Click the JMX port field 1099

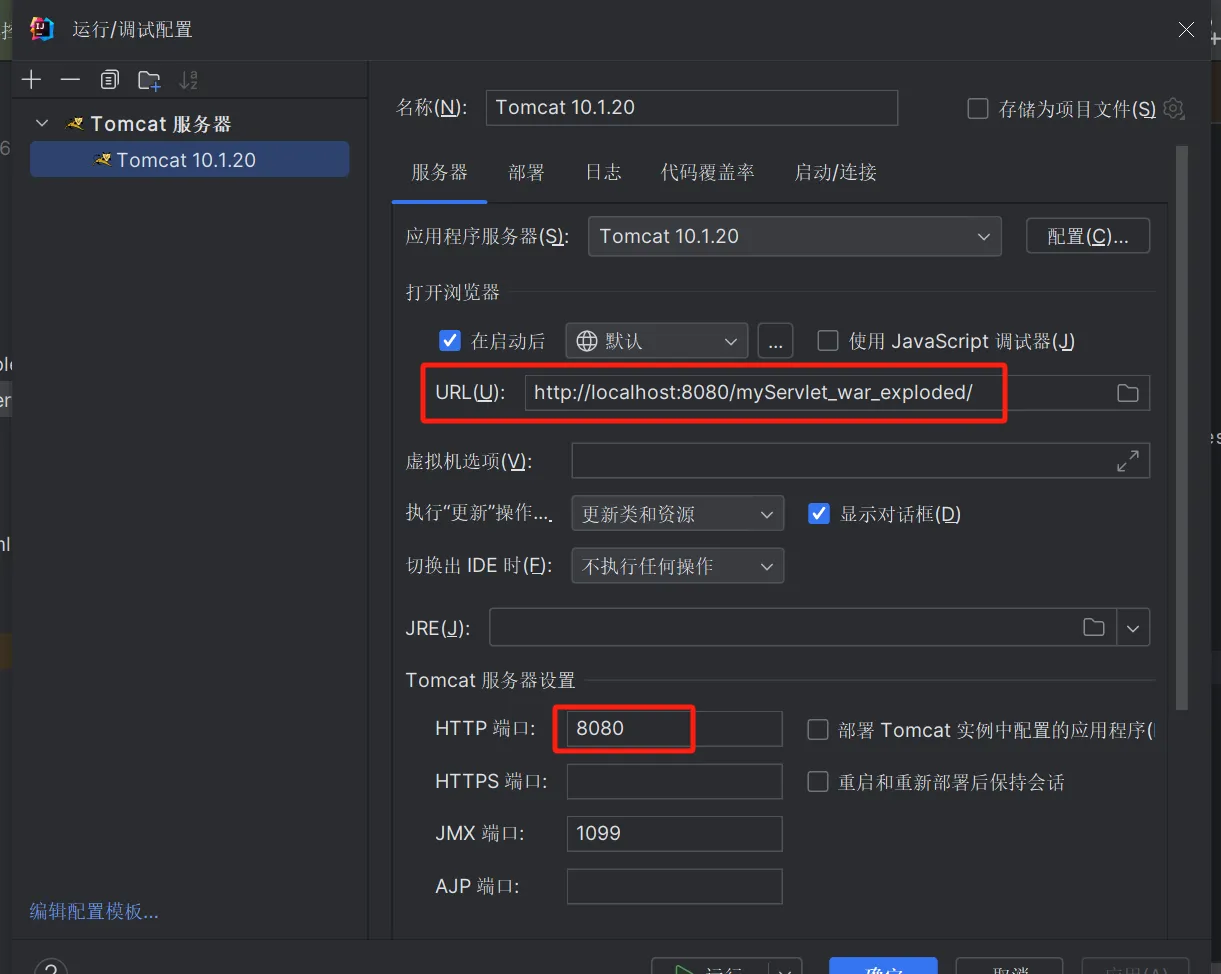tap(674, 833)
